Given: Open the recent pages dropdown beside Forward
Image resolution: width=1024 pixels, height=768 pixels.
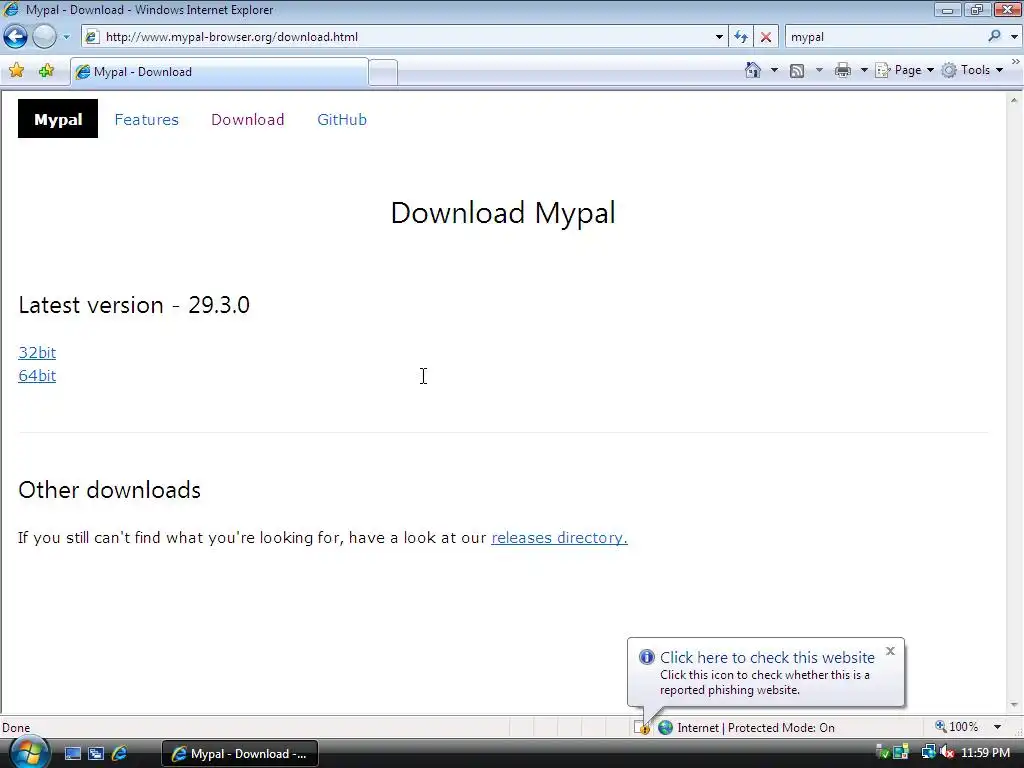Looking at the screenshot, I should pyautogui.click(x=66, y=37).
